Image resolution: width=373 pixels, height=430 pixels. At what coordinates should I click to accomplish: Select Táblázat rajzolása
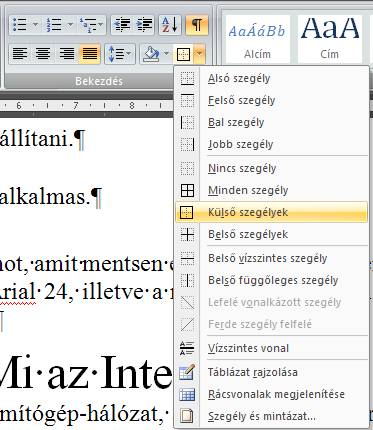[271, 373]
